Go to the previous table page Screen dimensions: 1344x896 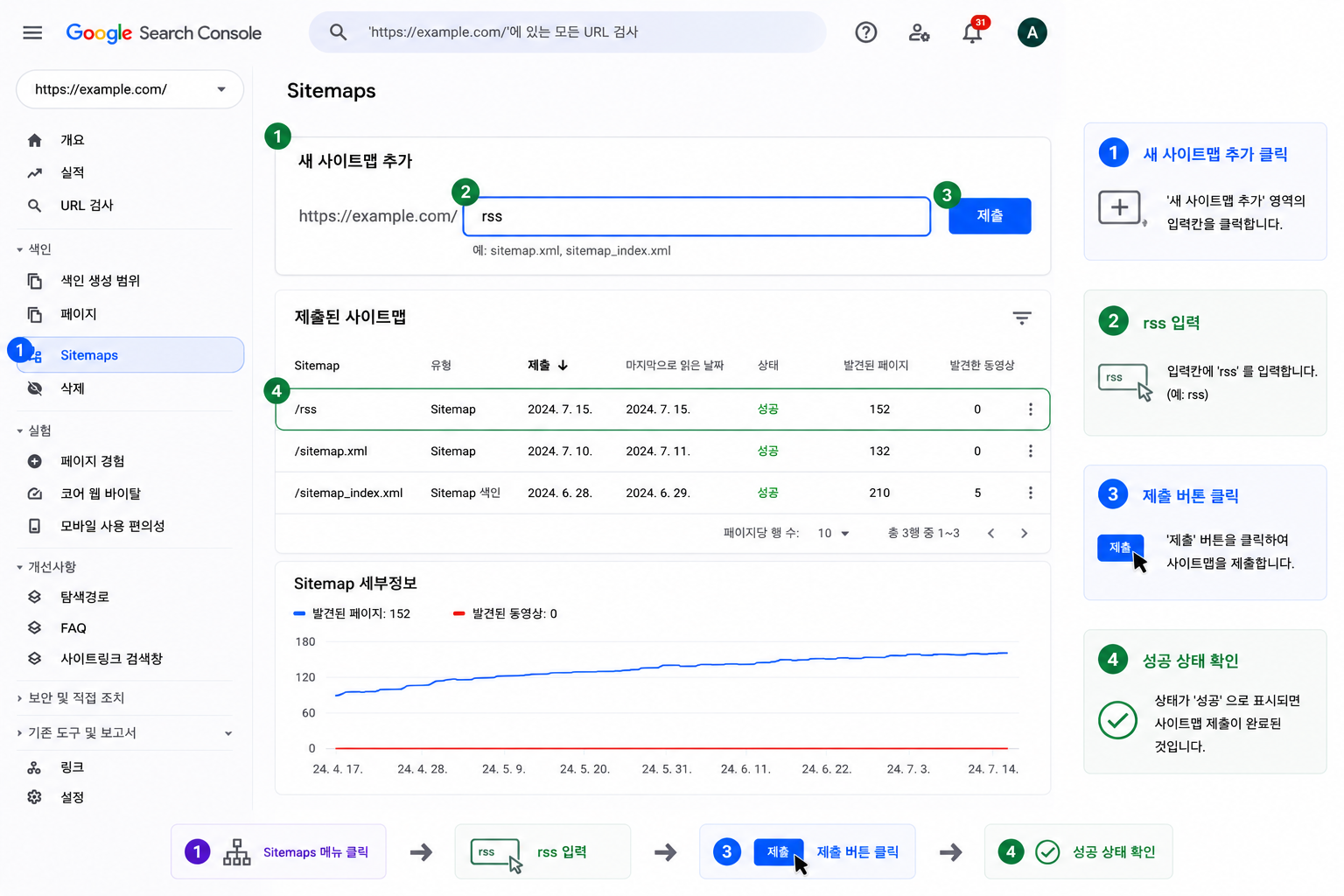coord(990,533)
